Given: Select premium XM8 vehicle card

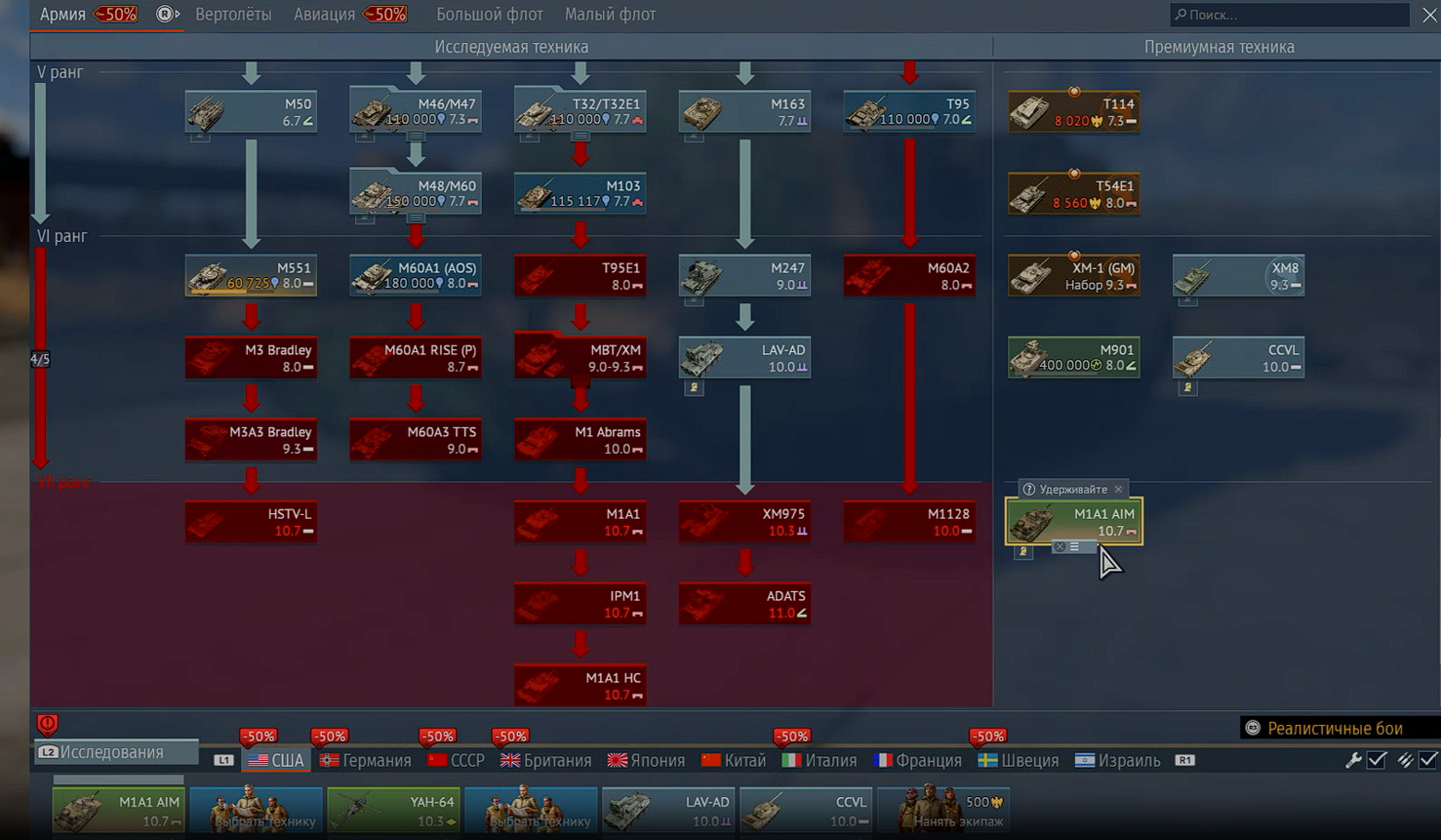Looking at the screenshot, I should [x=1239, y=276].
